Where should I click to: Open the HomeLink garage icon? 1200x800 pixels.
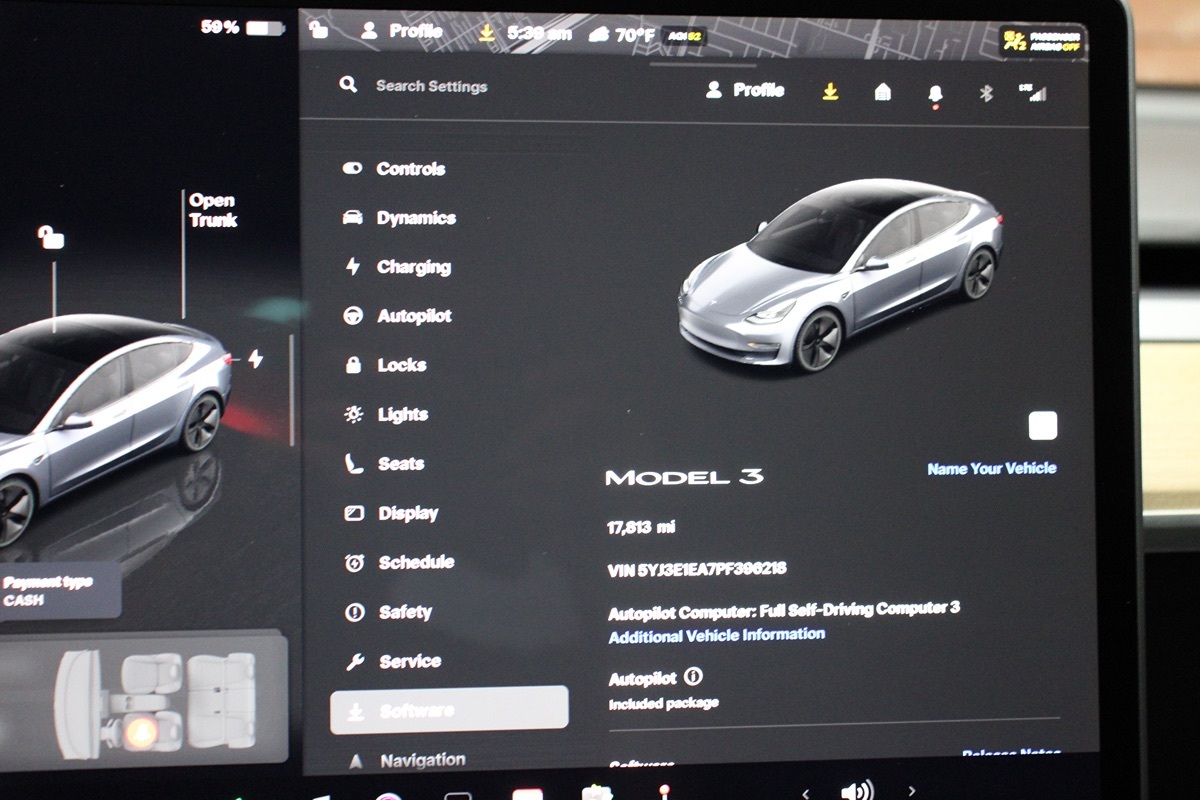coord(882,92)
